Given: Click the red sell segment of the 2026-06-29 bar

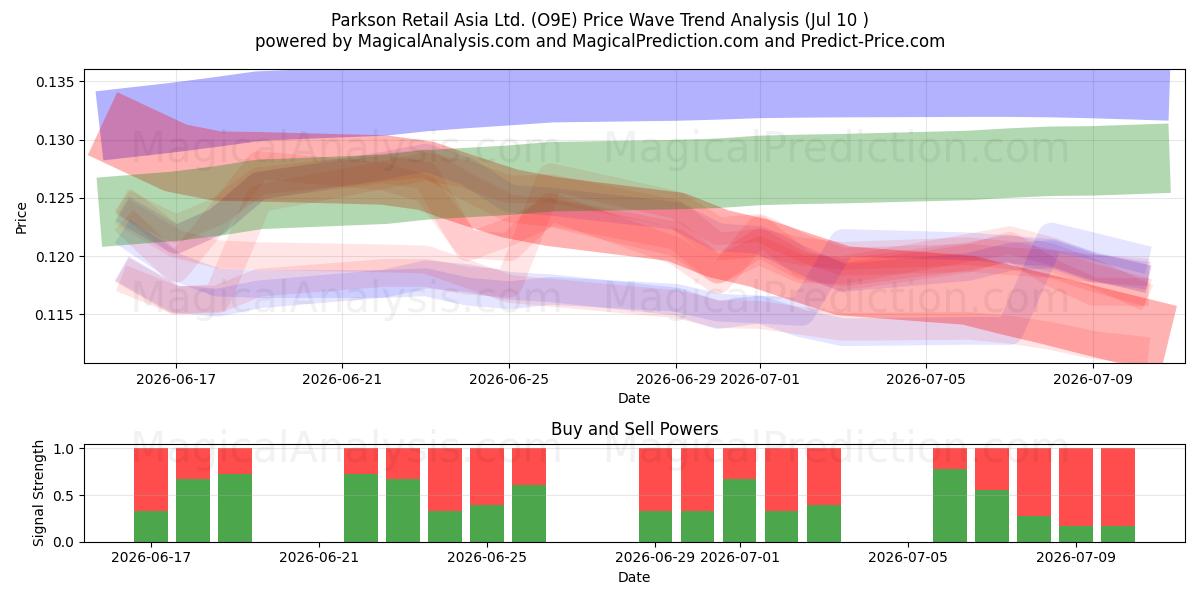Looking at the screenshot, I should coord(655,480).
